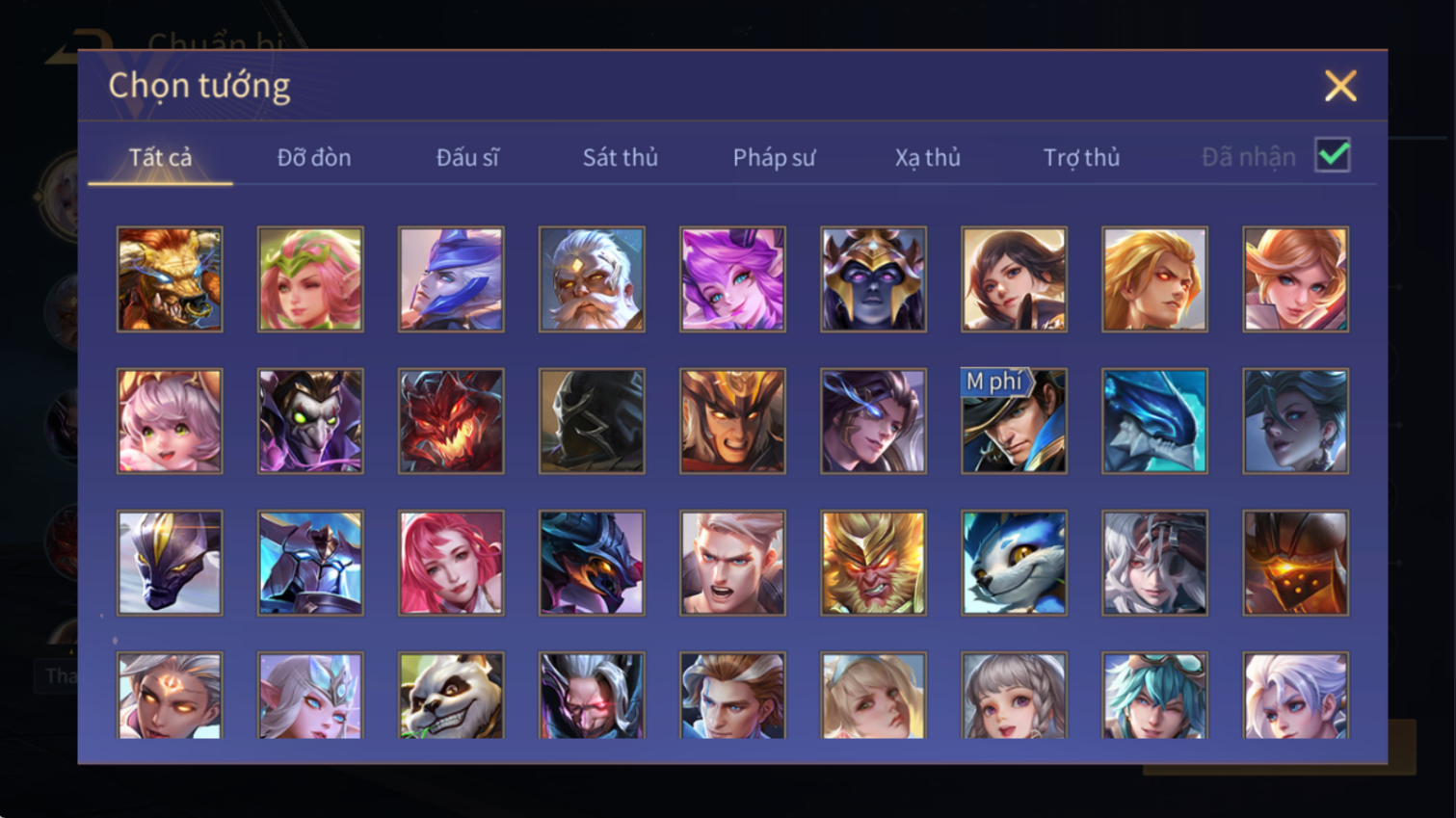Switch to the Đỡ đòn tab

pyautogui.click(x=314, y=157)
